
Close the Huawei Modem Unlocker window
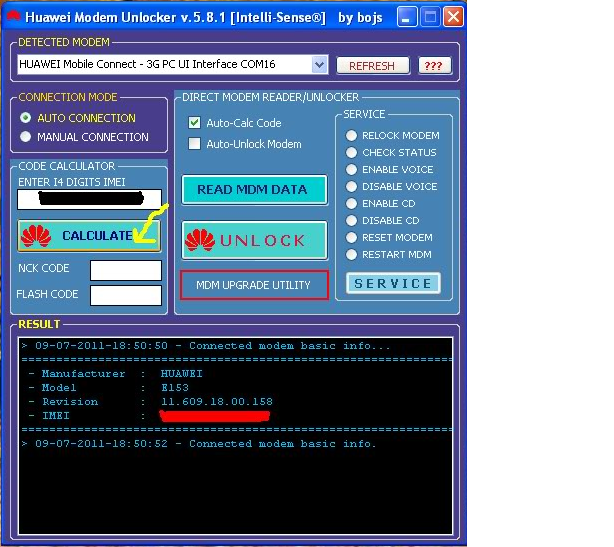453,17
